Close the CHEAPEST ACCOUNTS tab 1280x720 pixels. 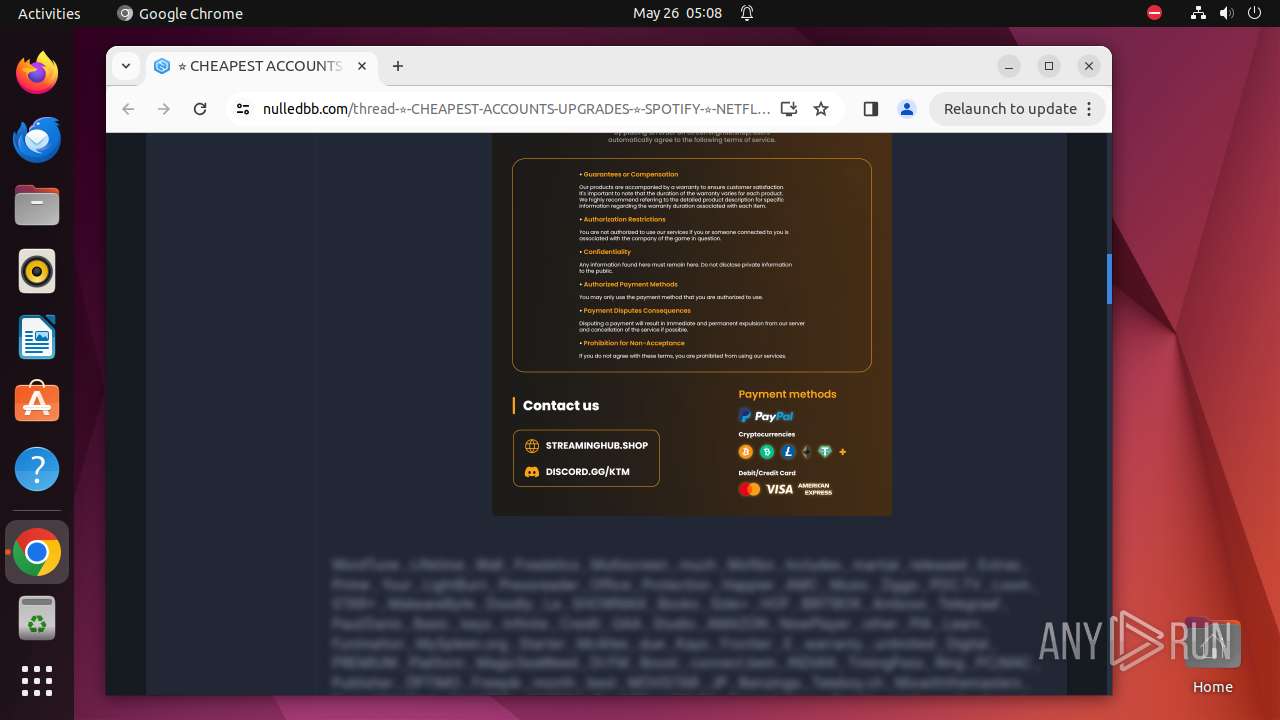(362, 66)
